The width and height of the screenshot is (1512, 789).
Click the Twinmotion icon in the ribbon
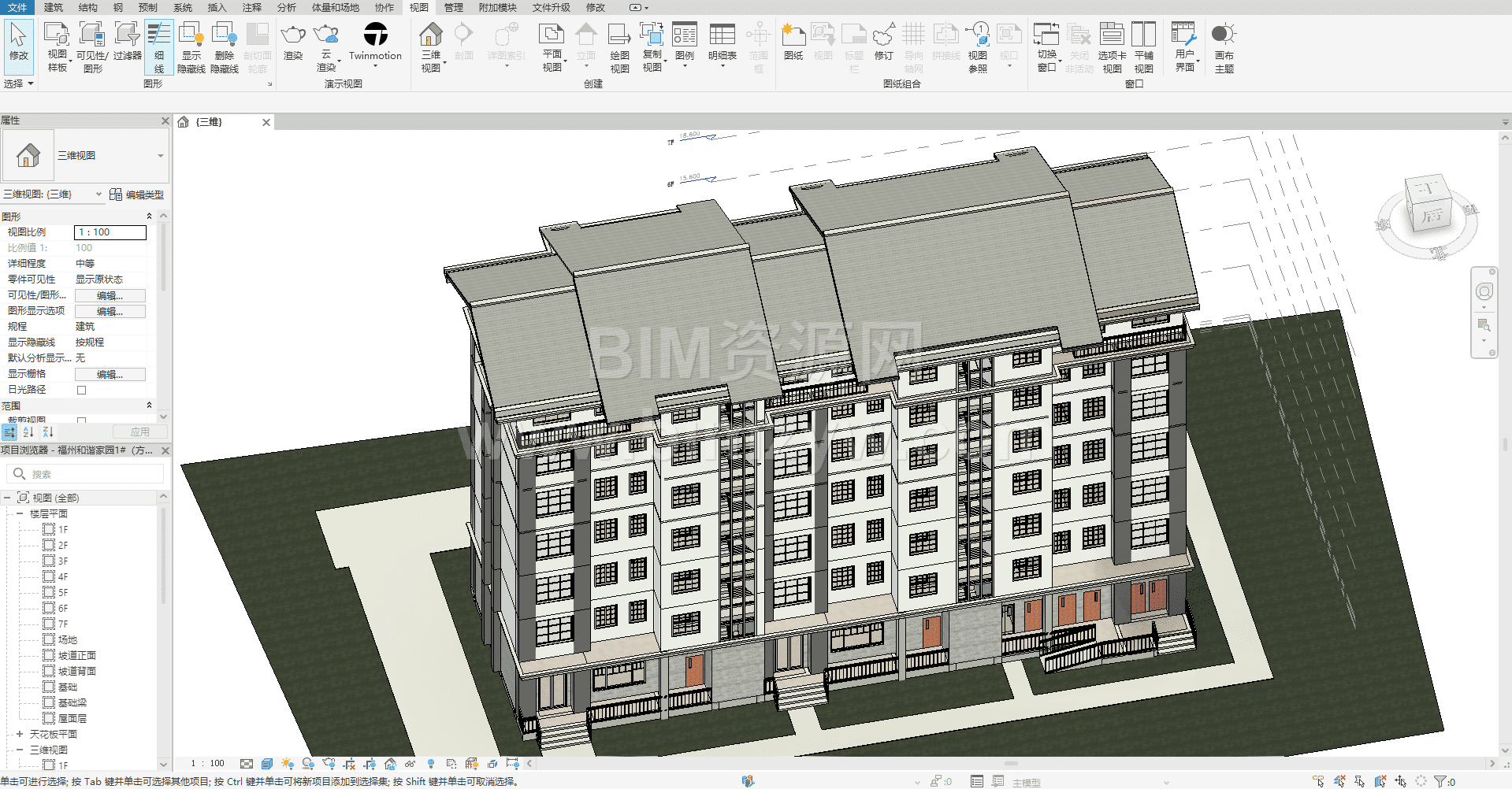375,35
